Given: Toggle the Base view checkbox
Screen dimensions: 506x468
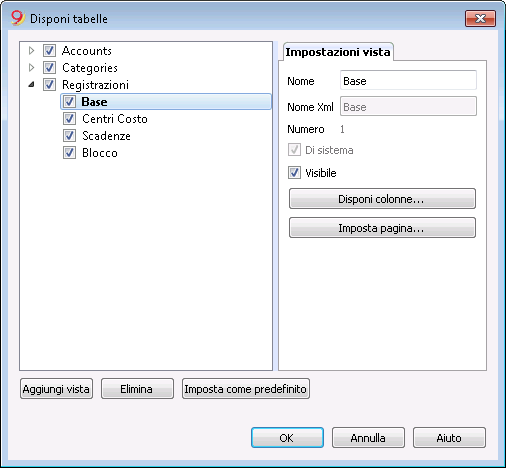Looking at the screenshot, I should (x=69, y=102).
